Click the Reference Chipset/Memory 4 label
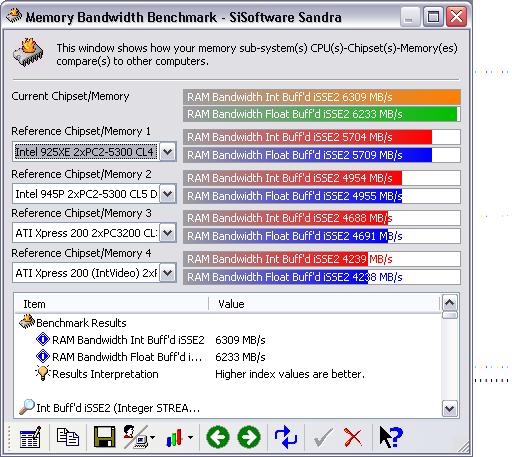Viewport: 512px width, 457px height. 81,253
